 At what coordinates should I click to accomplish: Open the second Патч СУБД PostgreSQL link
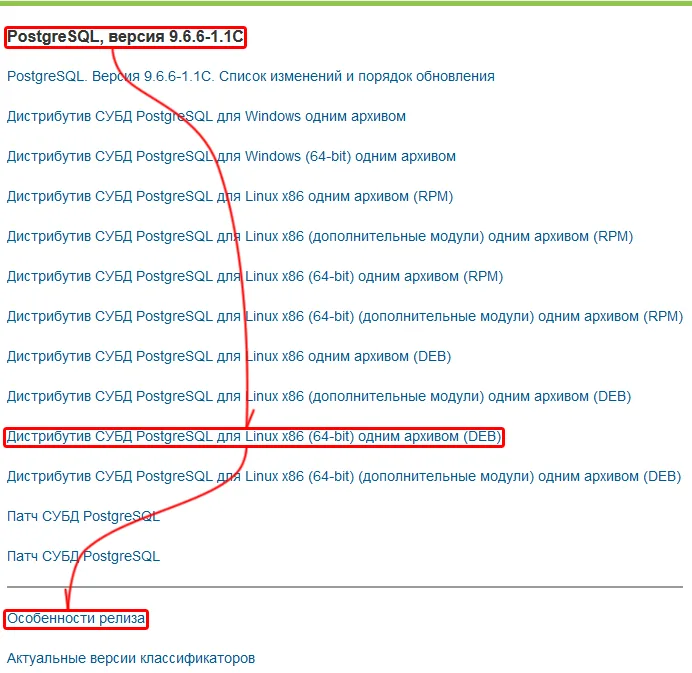tap(83, 556)
